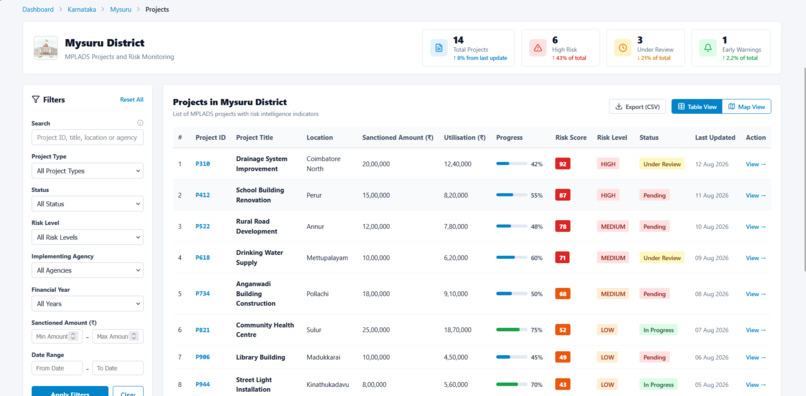Open project P734 link

203,294
